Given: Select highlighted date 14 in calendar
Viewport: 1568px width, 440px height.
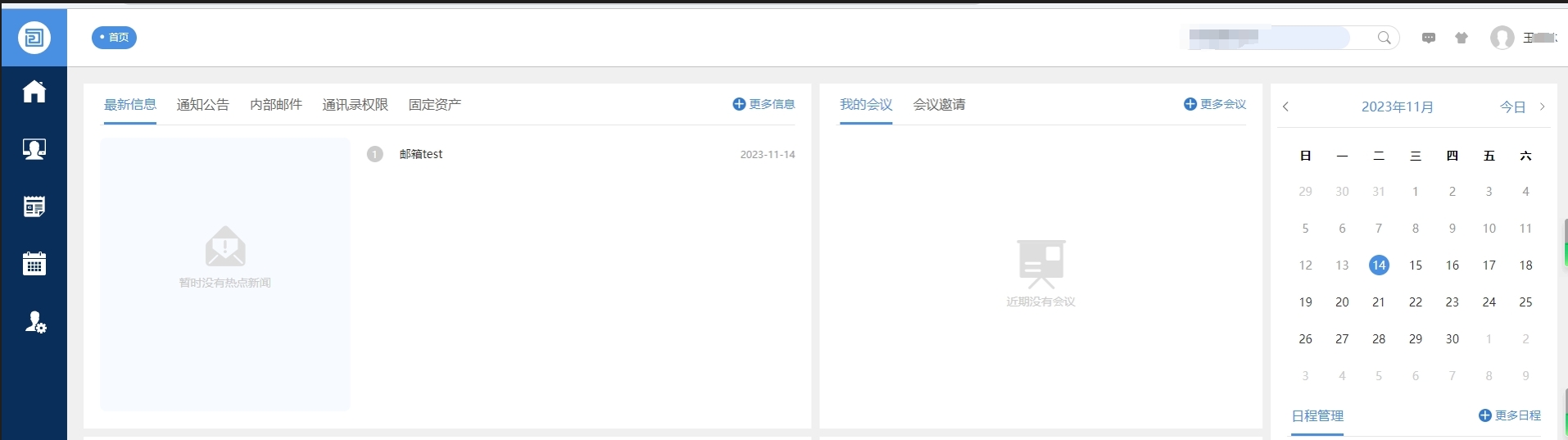Looking at the screenshot, I should [1379, 265].
